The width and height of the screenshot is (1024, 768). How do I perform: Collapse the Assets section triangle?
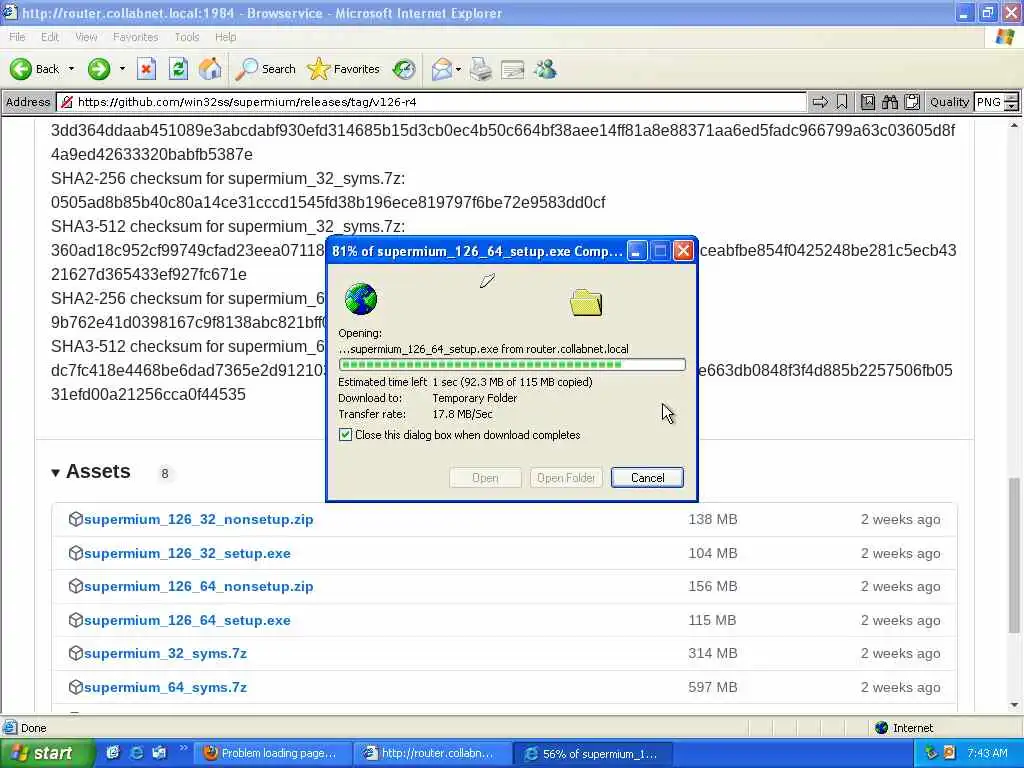pos(56,473)
